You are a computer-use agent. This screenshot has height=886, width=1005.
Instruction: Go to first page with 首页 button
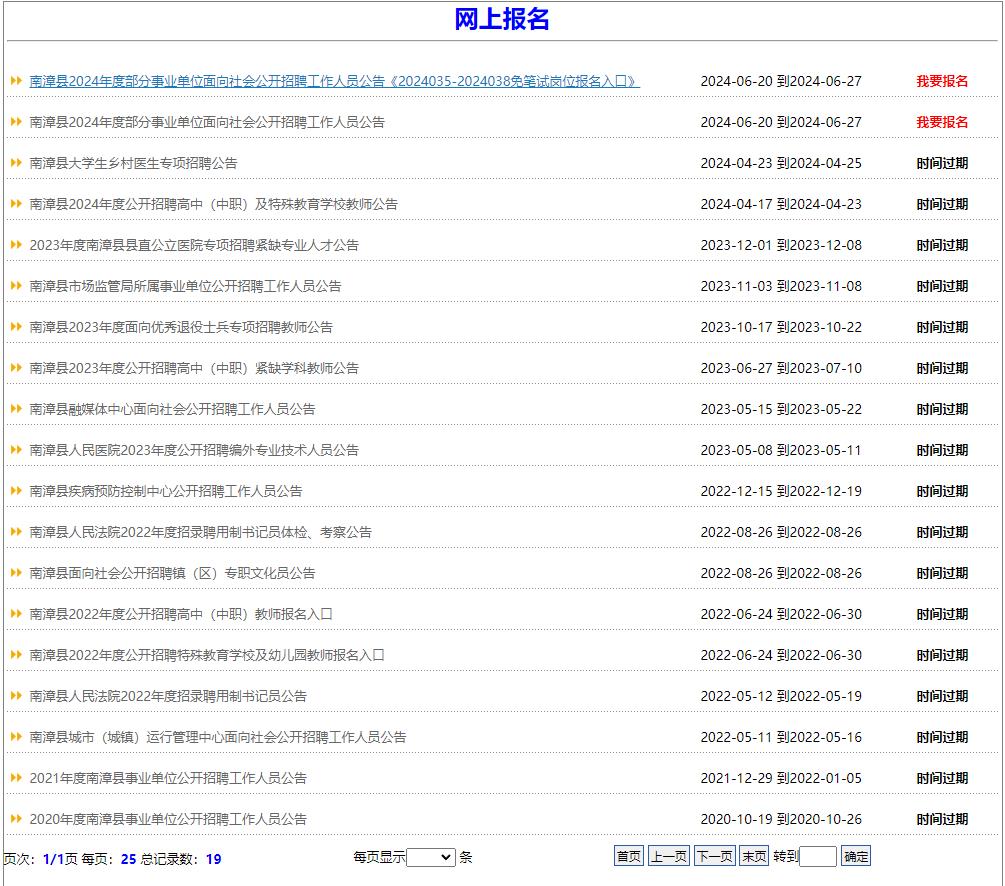coord(628,857)
